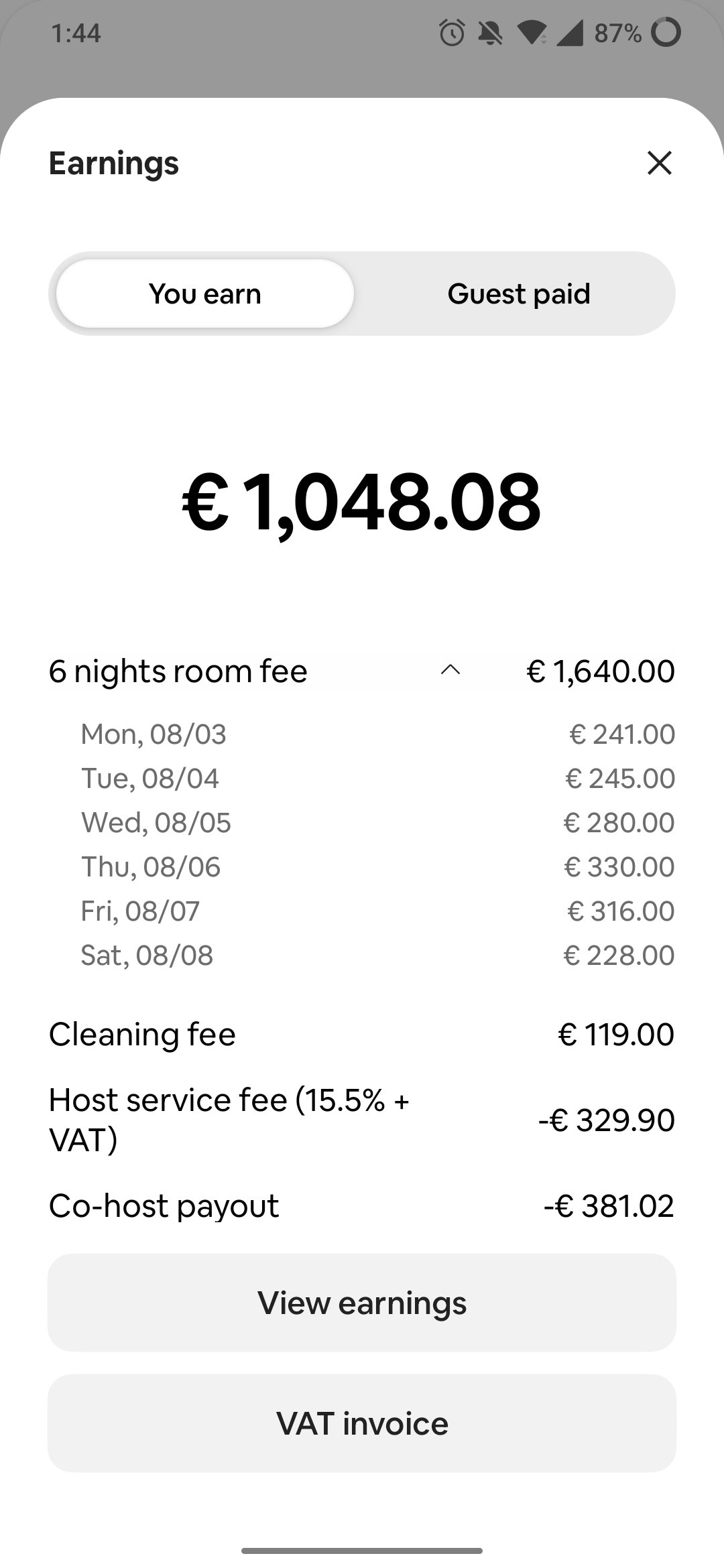Select the Thu, 08/06 nightly row
Image resolution: width=724 pixels, height=1568 pixels.
[x=378, y=866]
